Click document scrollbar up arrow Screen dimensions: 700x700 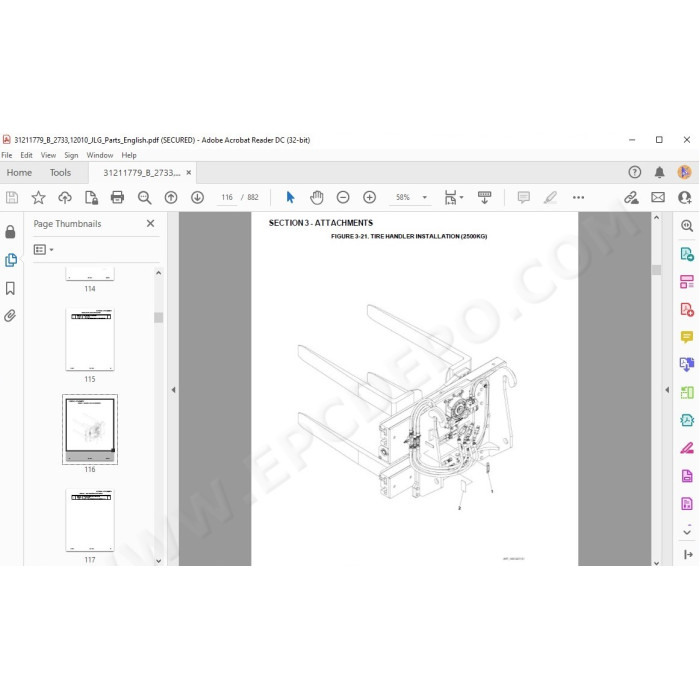pyautogui.click(x=656, y=217)
